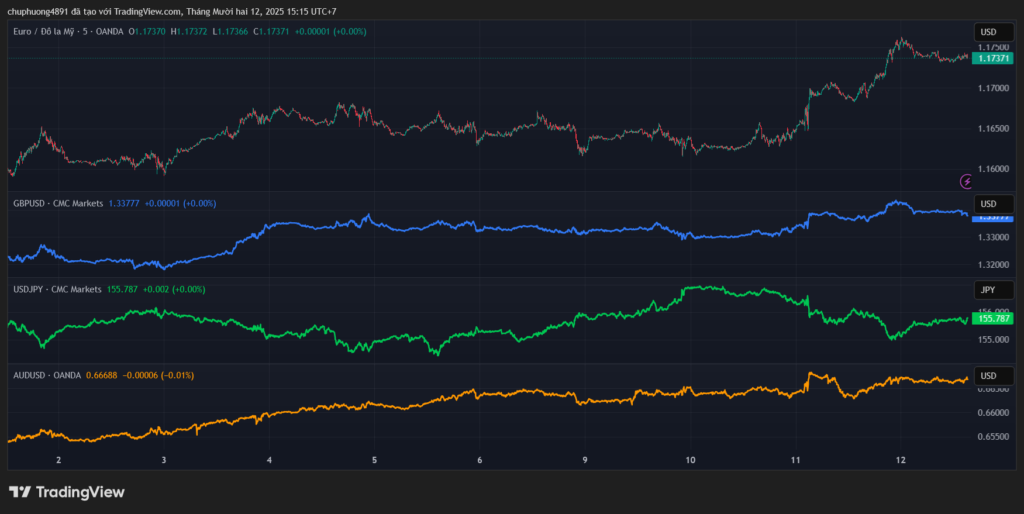This screenshot has width=1024, height=514.
Task: Click date 9 on the time axis
Action: tap(585, 460)
